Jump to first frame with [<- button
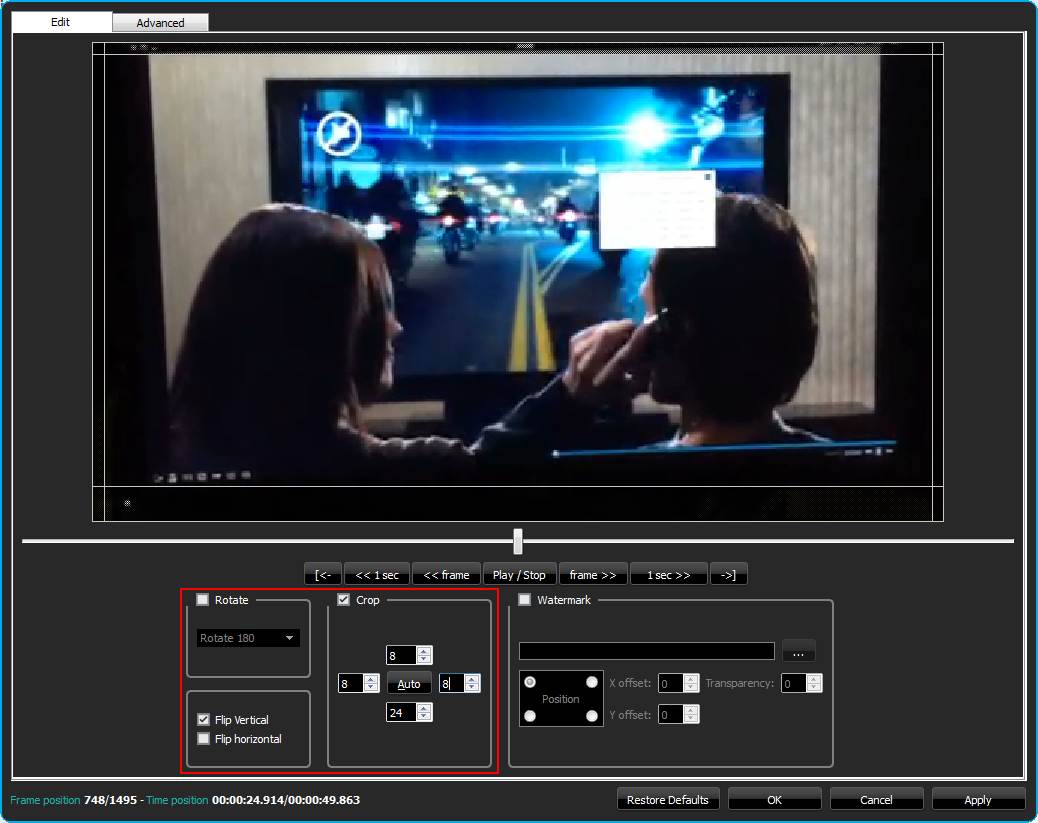 (x=323, y=575)
